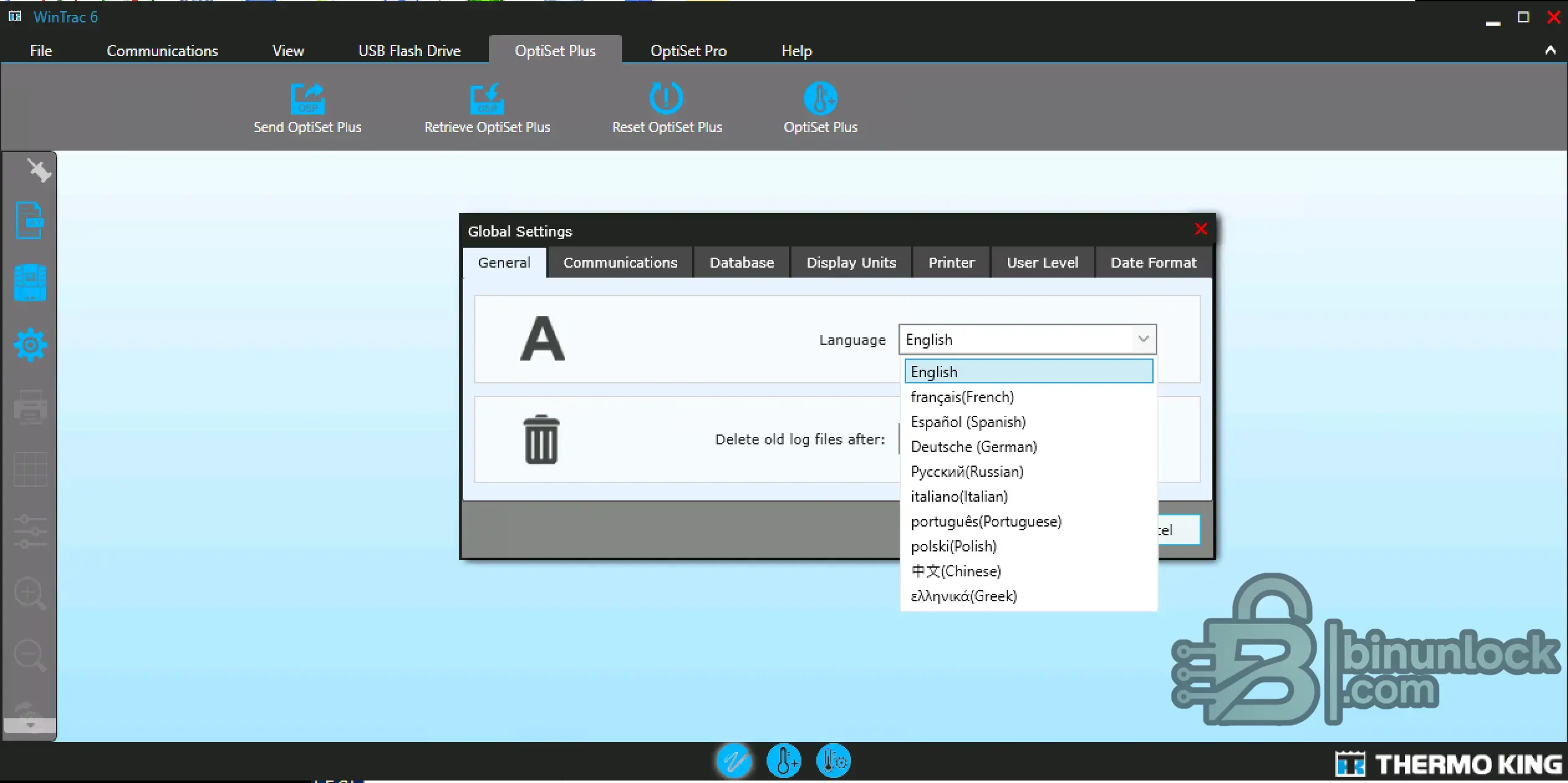
Task: Click the thermometer plus icon in the bottom bar
Action: pos(783,761)
